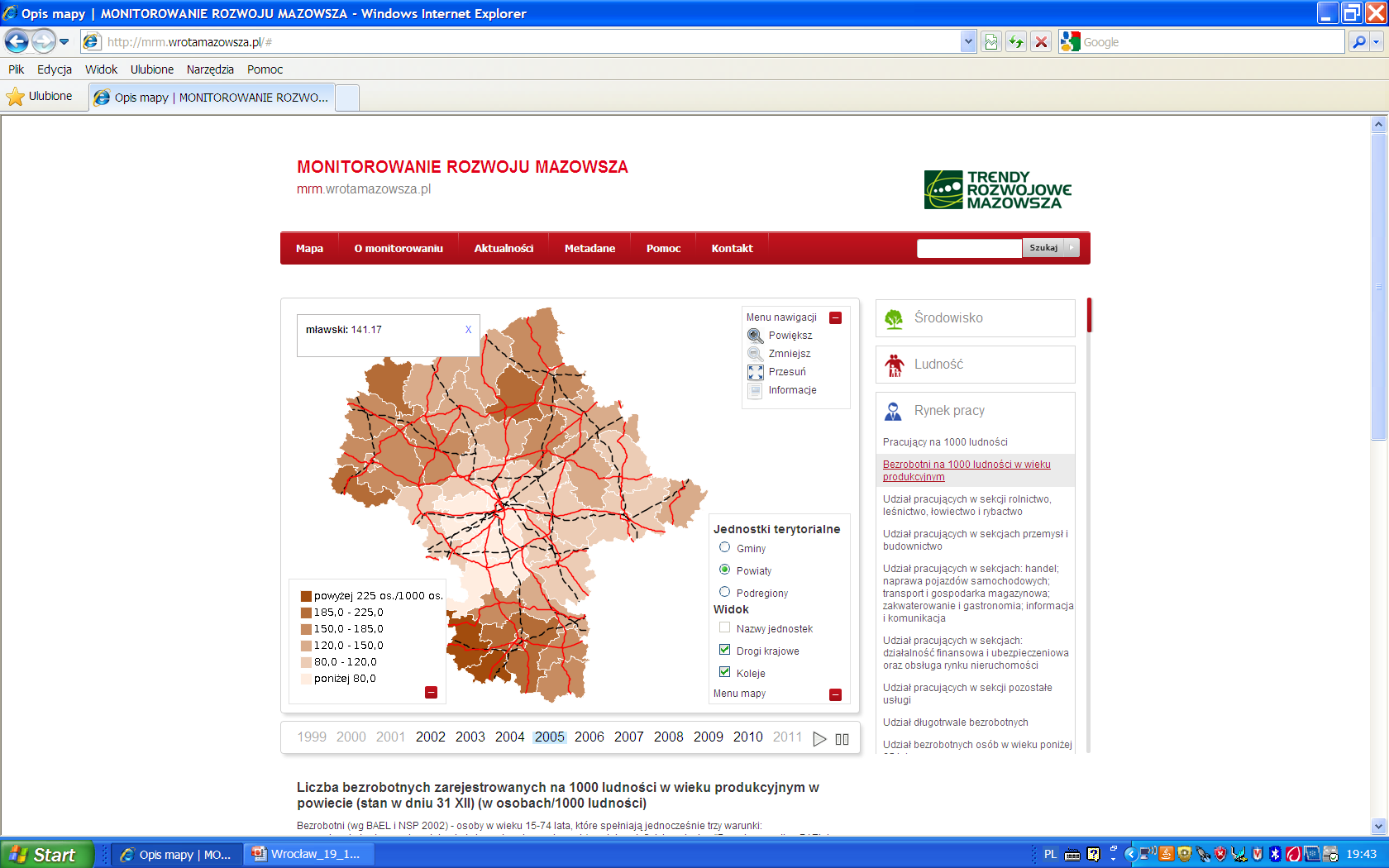Click the Bluetooth tray icon
Screen dimensions: 1389x868
pyautogui.click(x=1275, y=854)
